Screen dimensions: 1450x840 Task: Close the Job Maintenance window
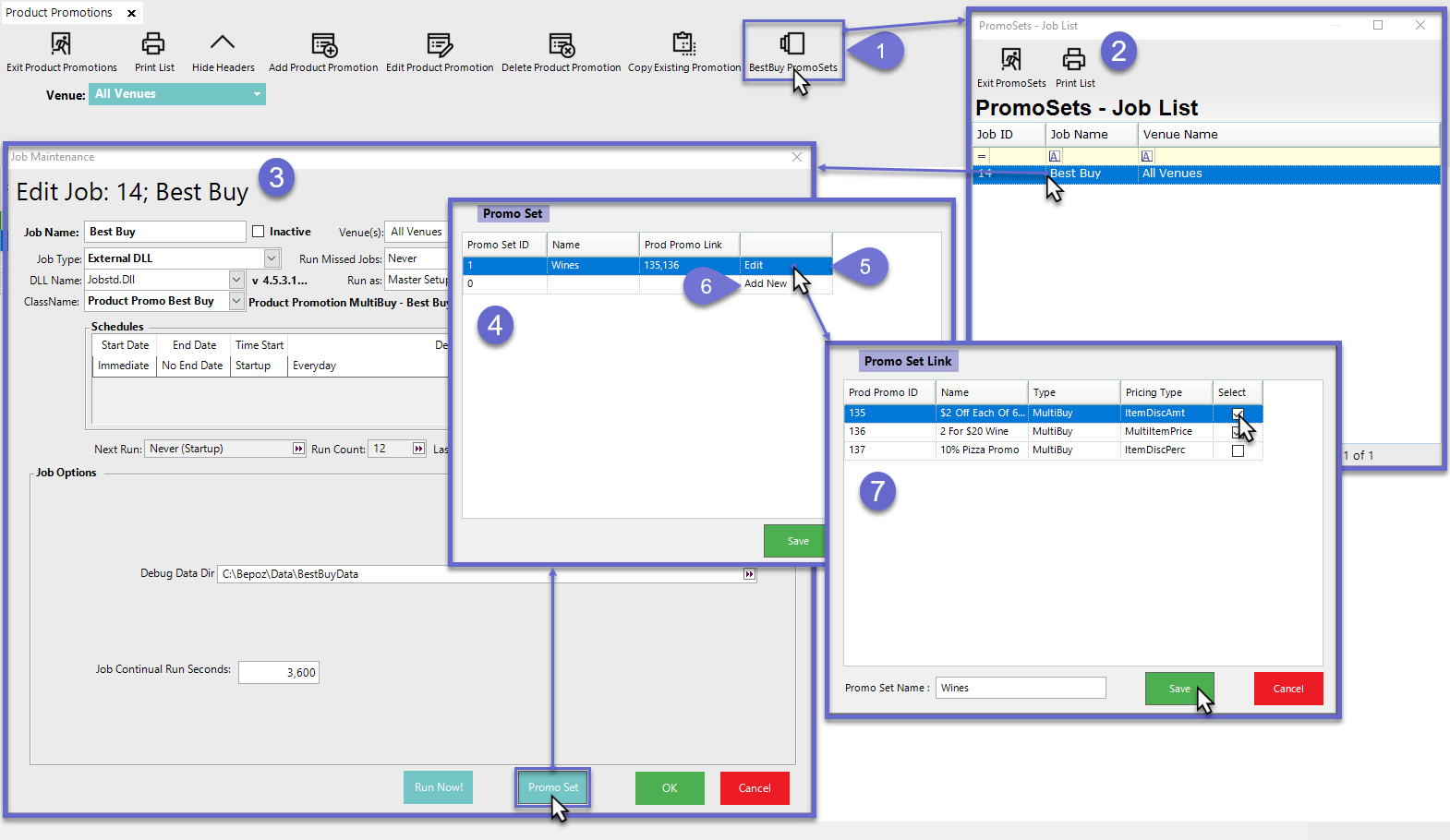click(x=797, y=157)
